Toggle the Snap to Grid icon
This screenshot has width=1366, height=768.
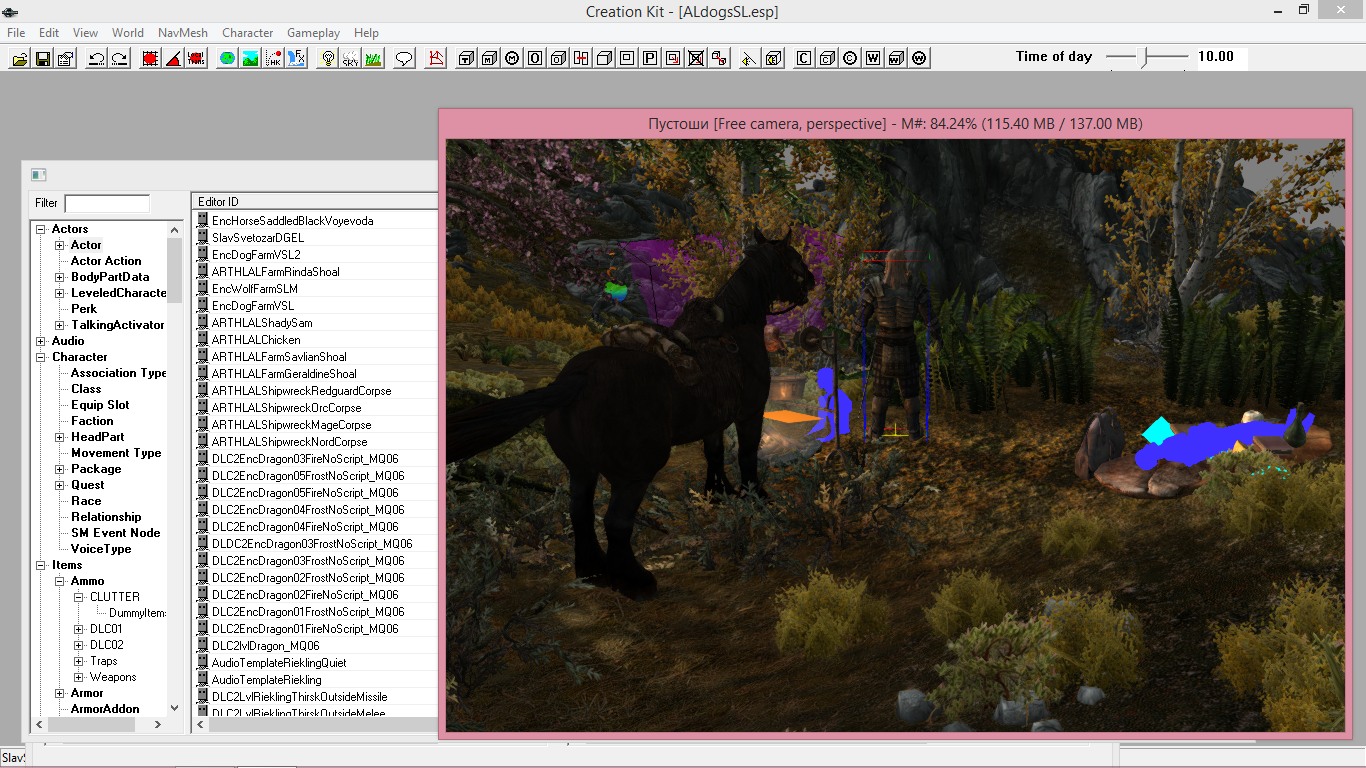150,59
